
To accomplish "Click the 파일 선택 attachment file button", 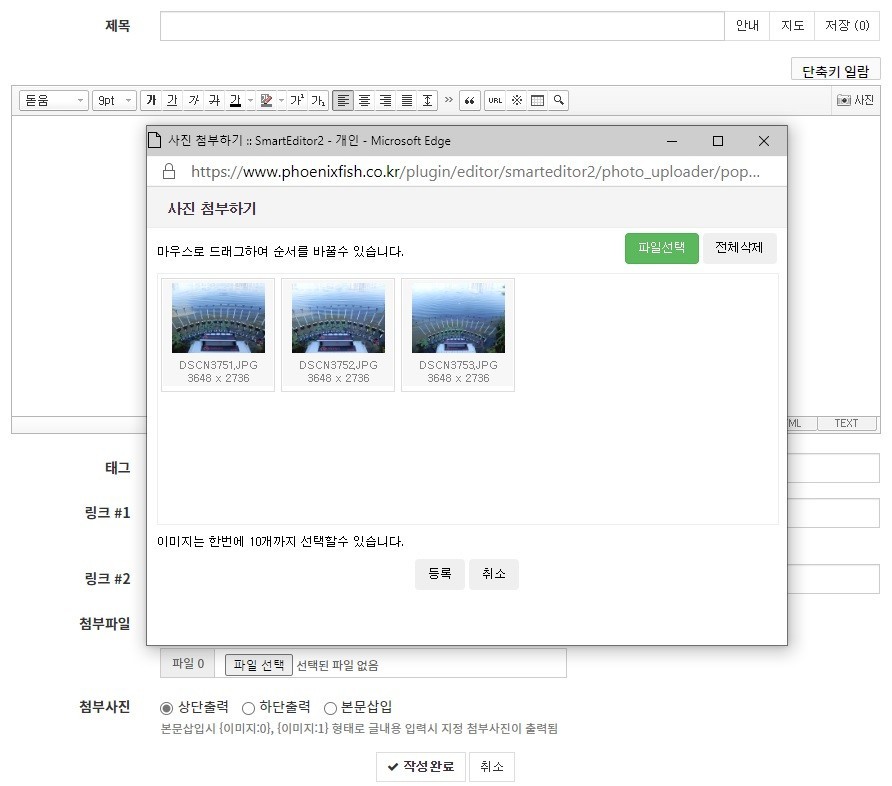I will [x=259, y=664].
